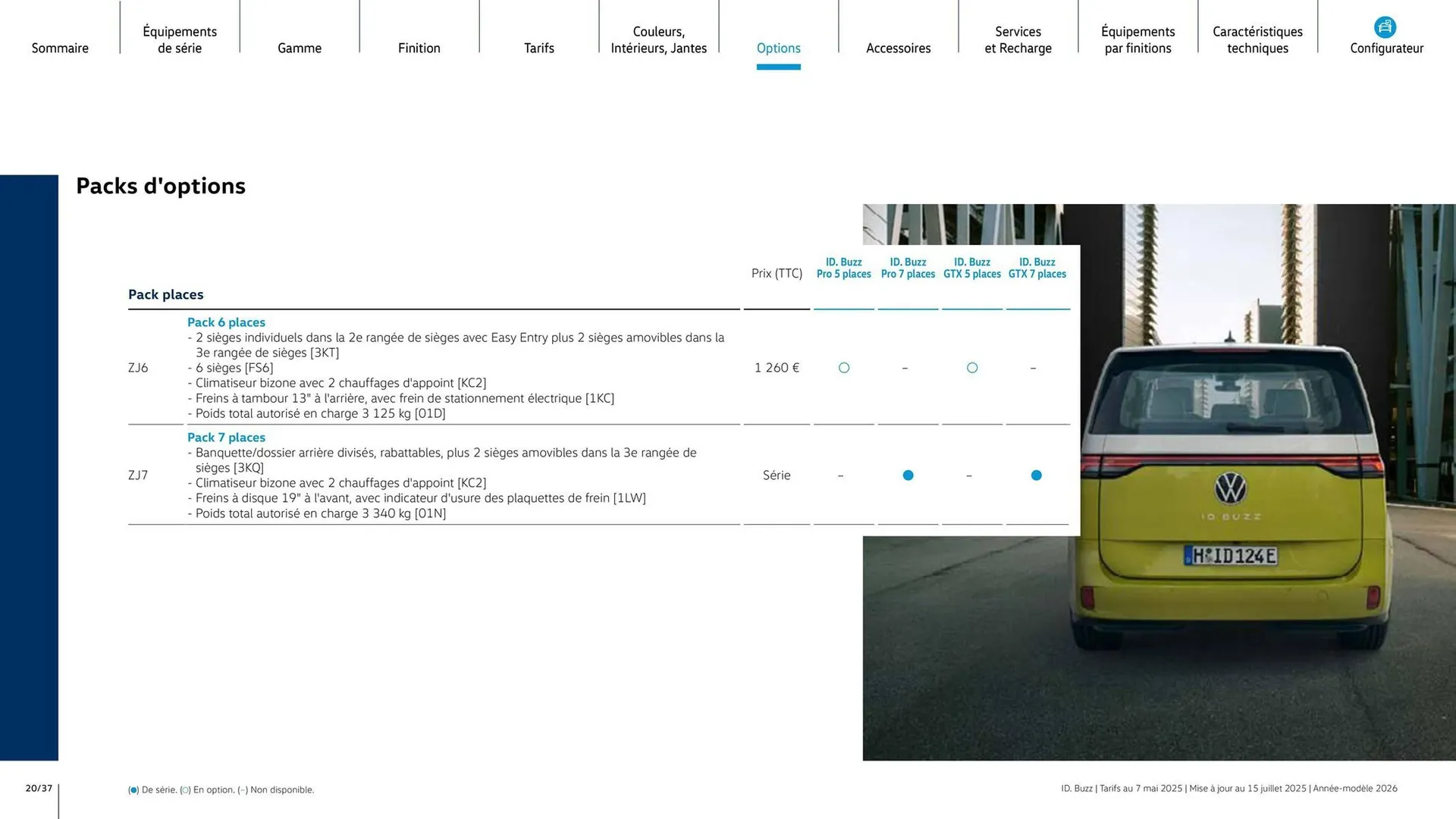Go to Sommaire
This screenshot has width=1456, height=819.
(x=60, y=48)
